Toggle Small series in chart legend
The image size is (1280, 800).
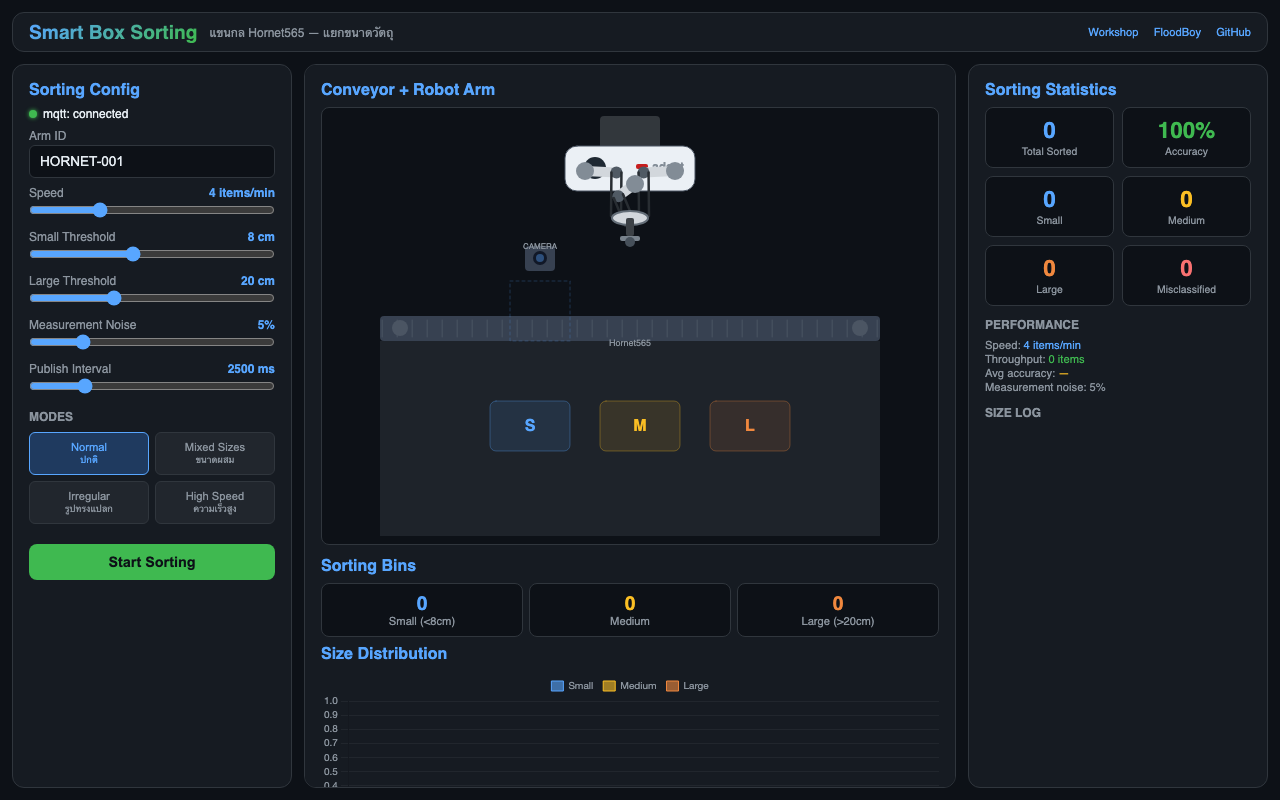tap(572, 686)
